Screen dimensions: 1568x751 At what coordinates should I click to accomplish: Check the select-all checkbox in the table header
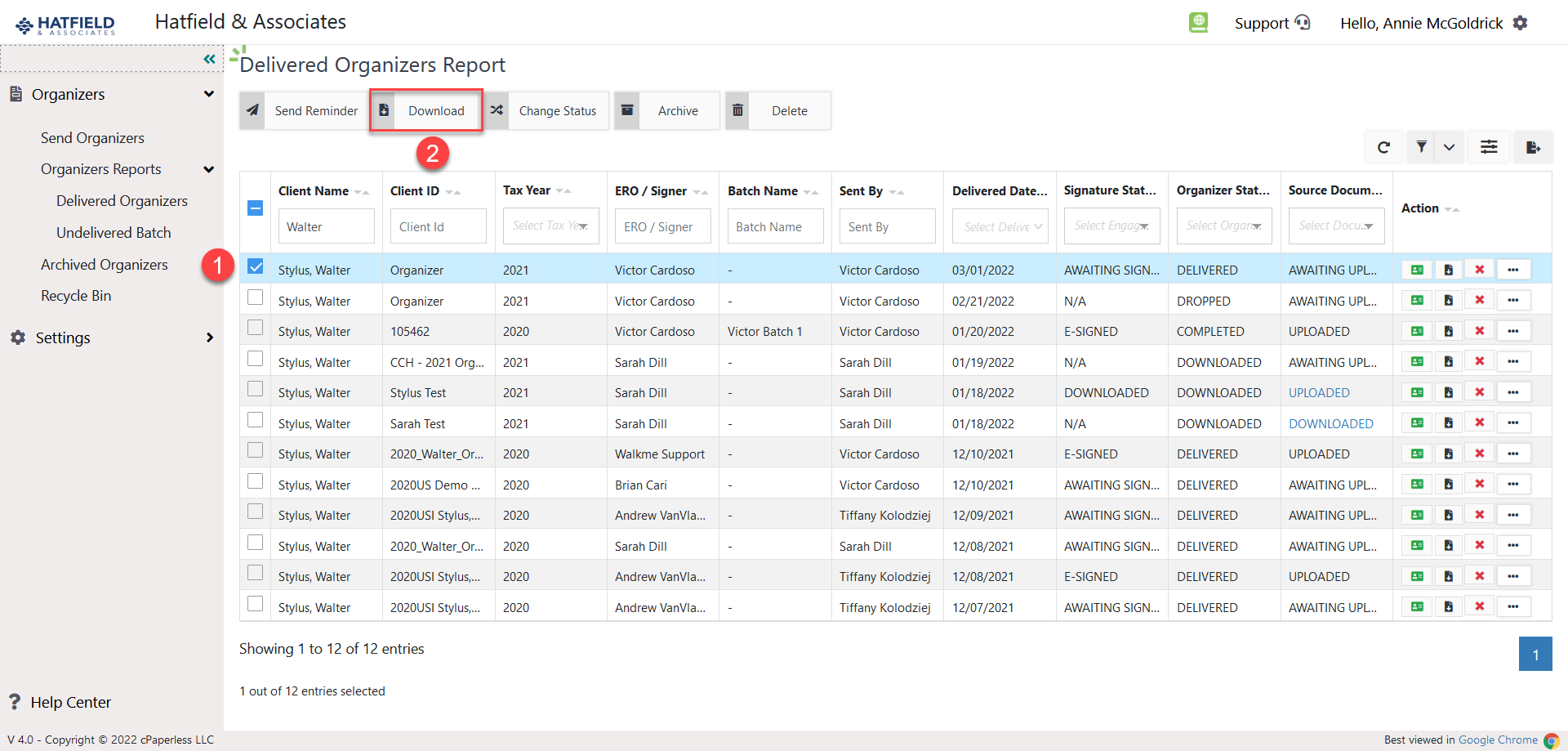click(x=255, y=208)
